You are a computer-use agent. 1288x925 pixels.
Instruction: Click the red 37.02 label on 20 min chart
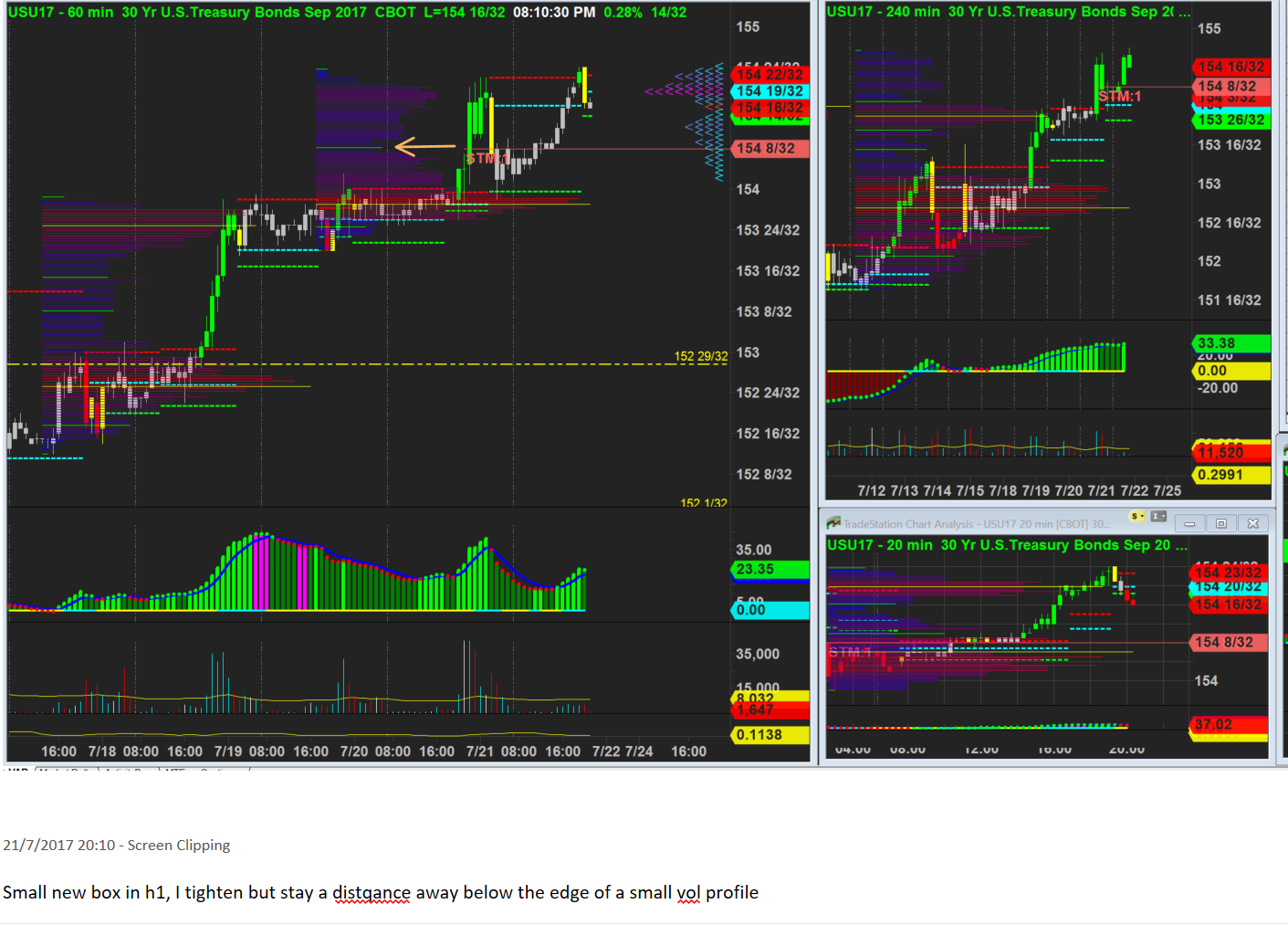pos(1228,725)
